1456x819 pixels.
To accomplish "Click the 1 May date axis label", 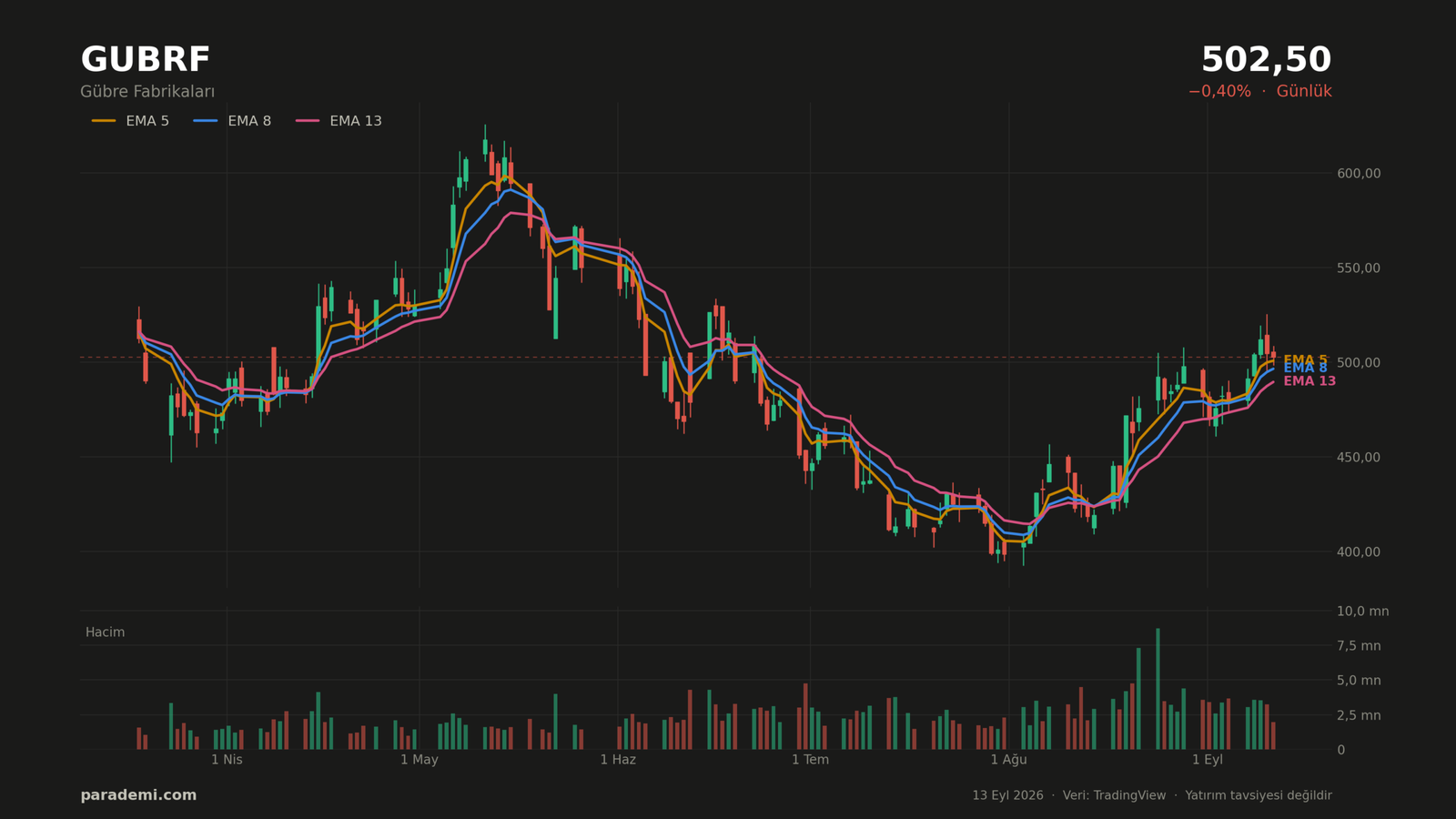I will pos(420,760).
